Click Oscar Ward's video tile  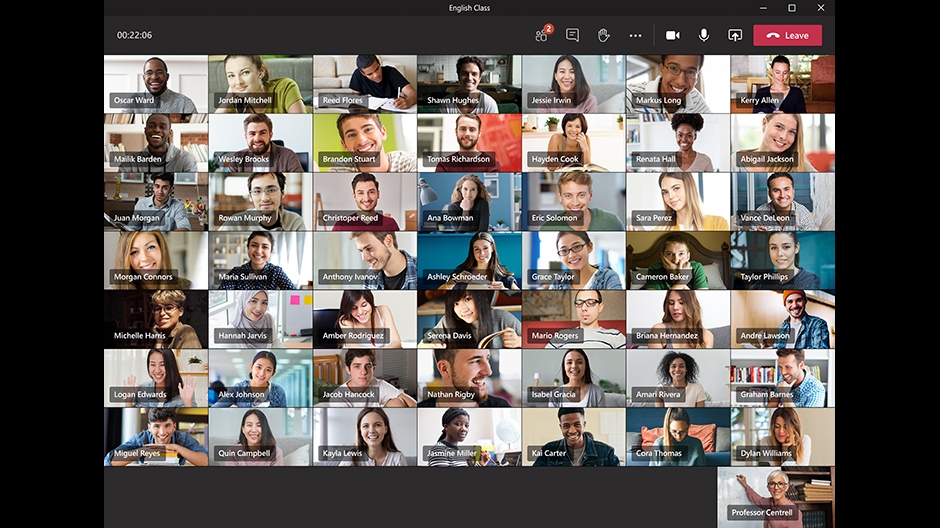tap(155, 84)
